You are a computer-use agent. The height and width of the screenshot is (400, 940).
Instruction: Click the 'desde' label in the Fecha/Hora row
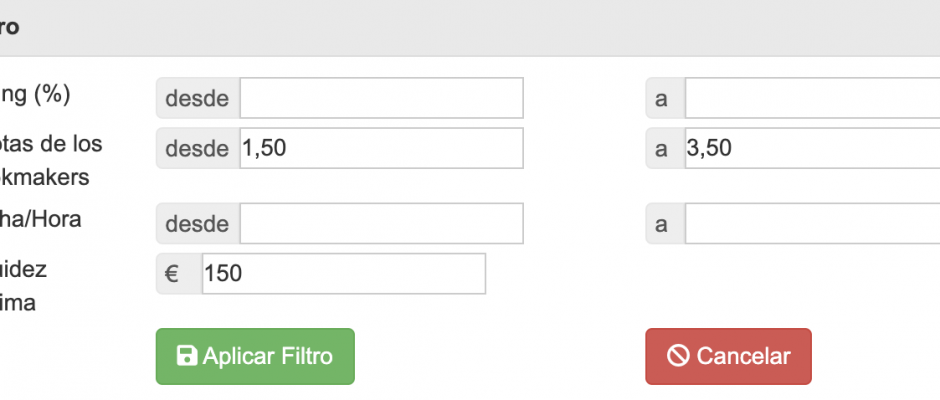pos(198,224)
